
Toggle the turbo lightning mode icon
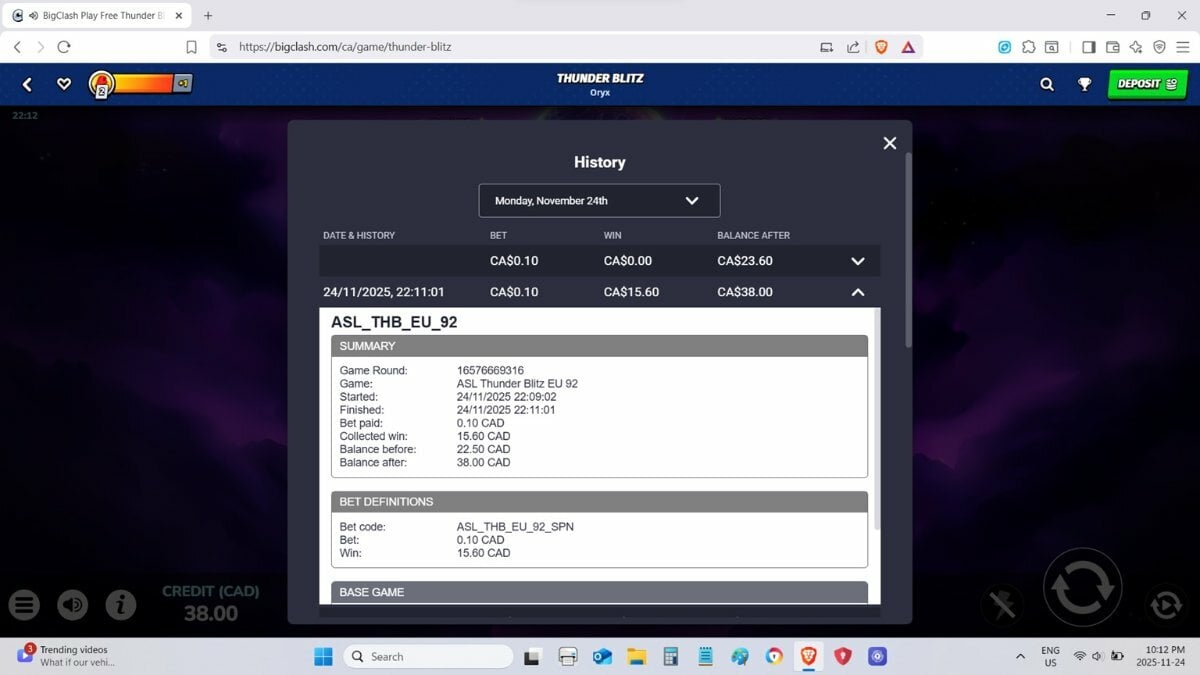(1002, 604)
